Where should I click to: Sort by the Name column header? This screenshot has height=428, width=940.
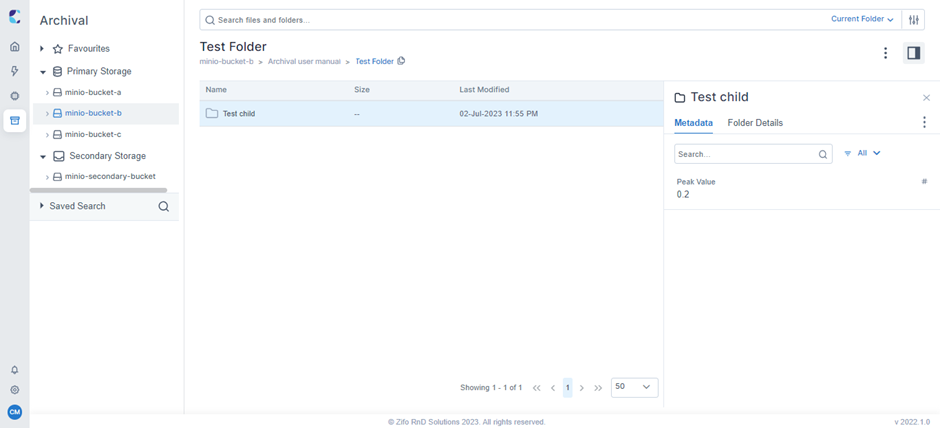tap(216, 90)
